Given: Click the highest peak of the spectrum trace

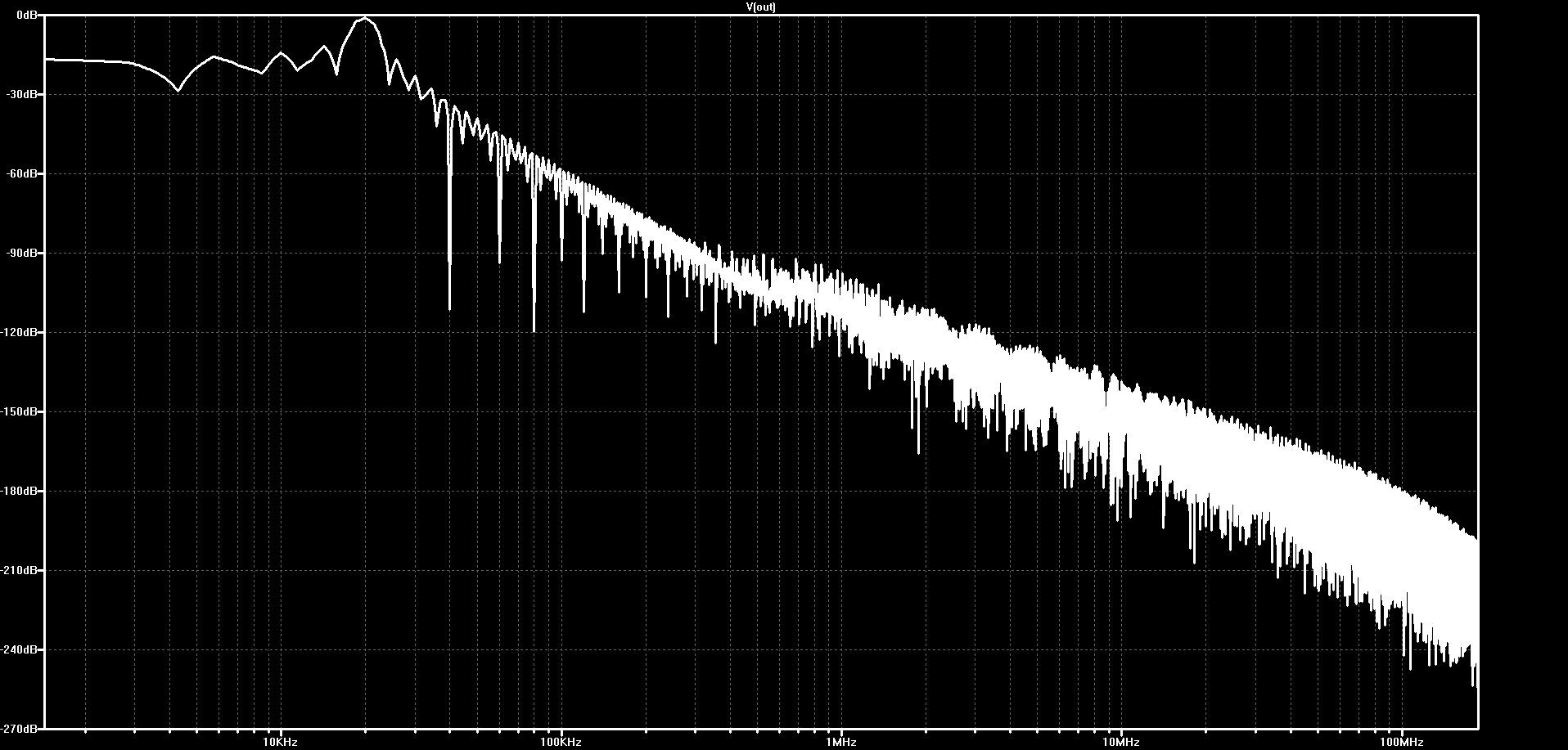Looking at the screenshot, I should coord(365,18).
